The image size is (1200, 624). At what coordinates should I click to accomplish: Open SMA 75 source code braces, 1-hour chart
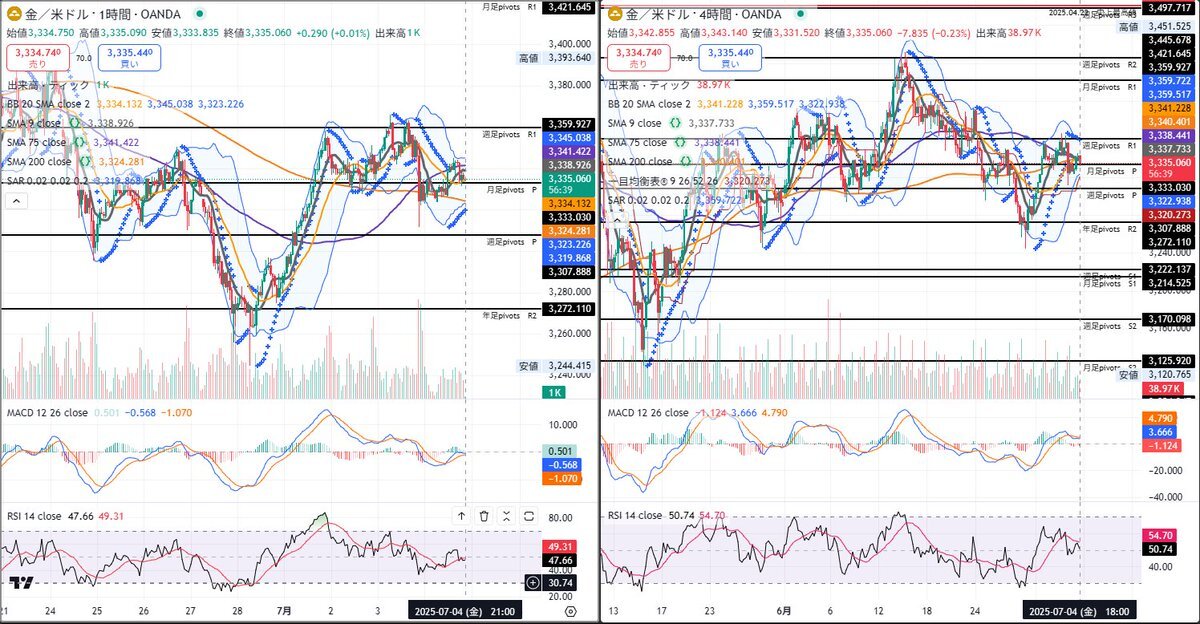pos(78,142)
